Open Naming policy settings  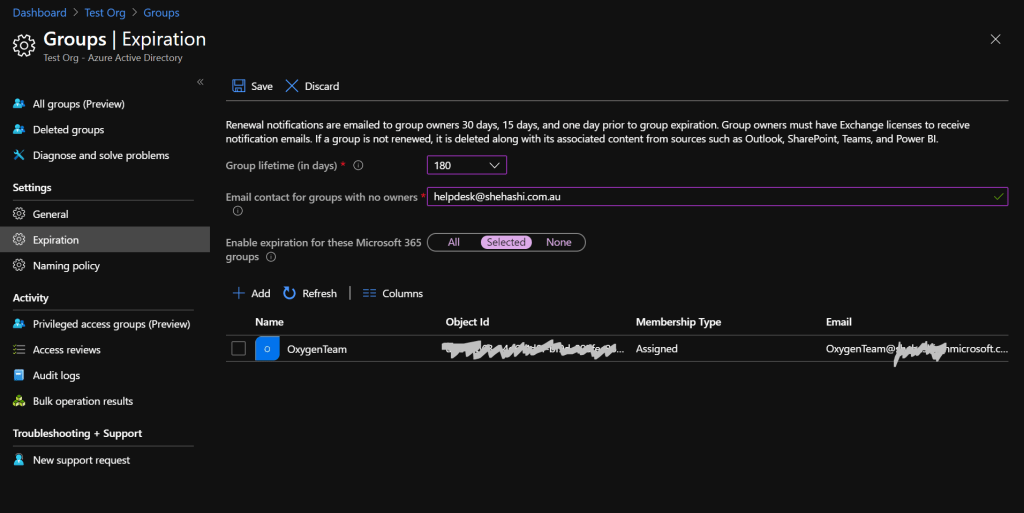tap(66, 266)
